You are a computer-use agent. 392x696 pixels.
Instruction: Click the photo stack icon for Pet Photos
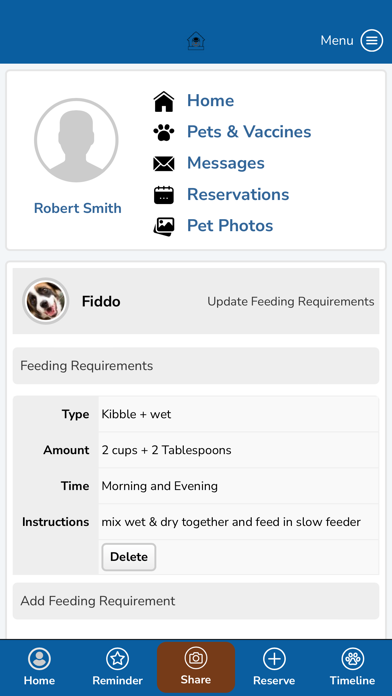tap(164, 226)
